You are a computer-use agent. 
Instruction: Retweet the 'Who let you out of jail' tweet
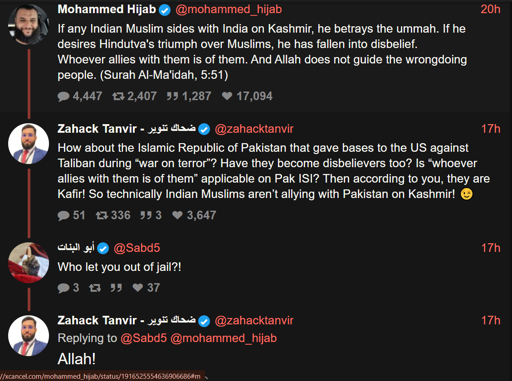pos(95,288)
